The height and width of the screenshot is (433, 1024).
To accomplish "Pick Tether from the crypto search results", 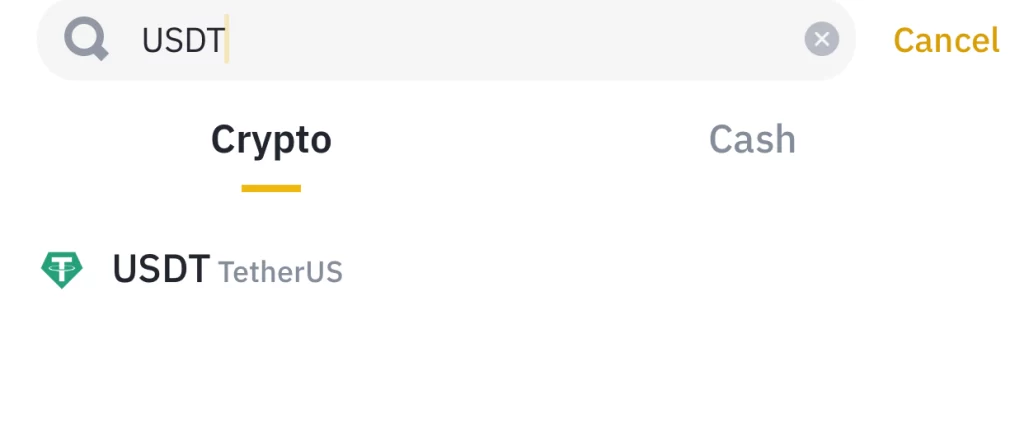I will (x=512, y=270).
